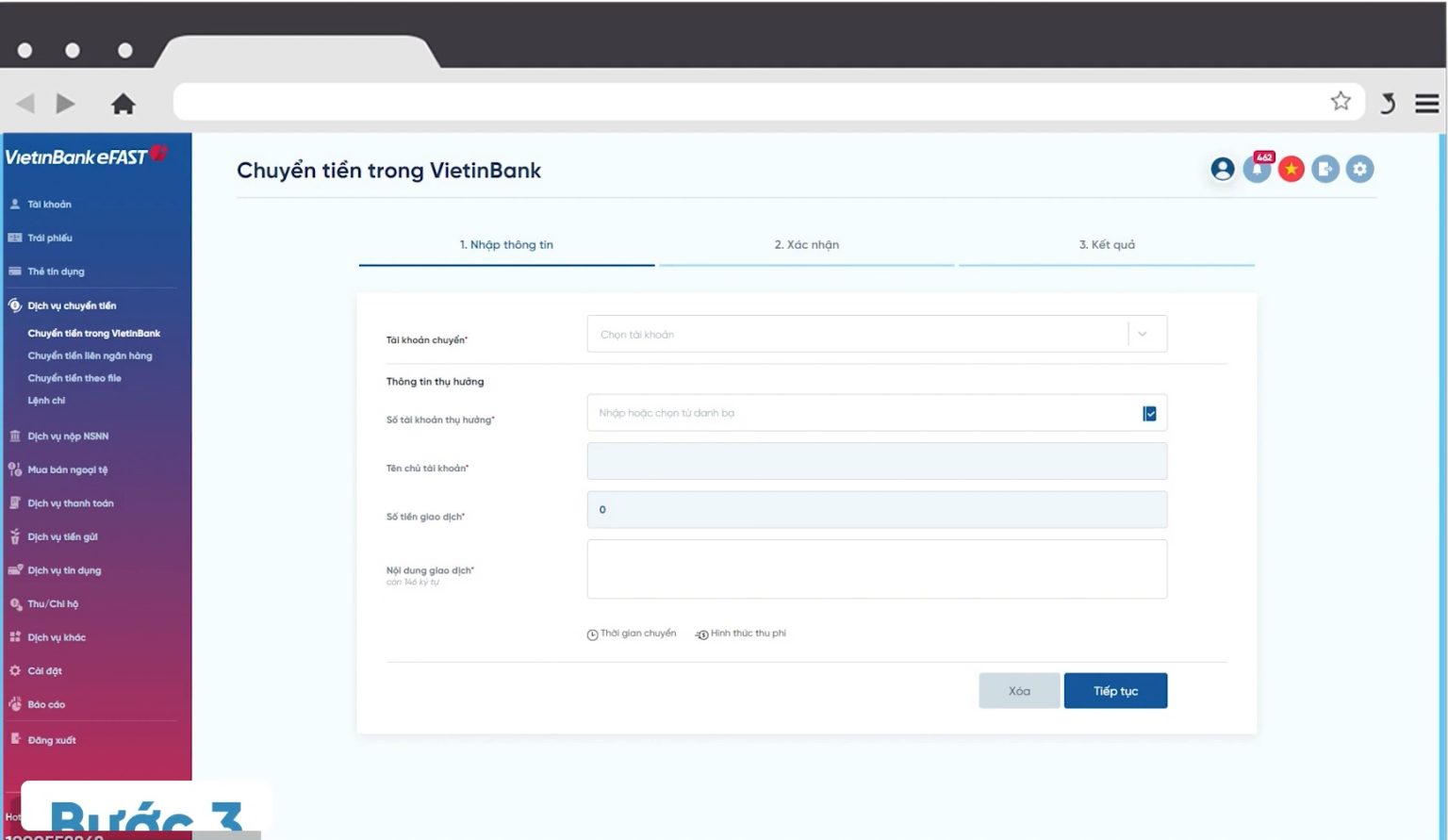Click the Thời gian chuyển clock icon
The width and height of the screenshot is (1448, 840).
tap(592, 634)
